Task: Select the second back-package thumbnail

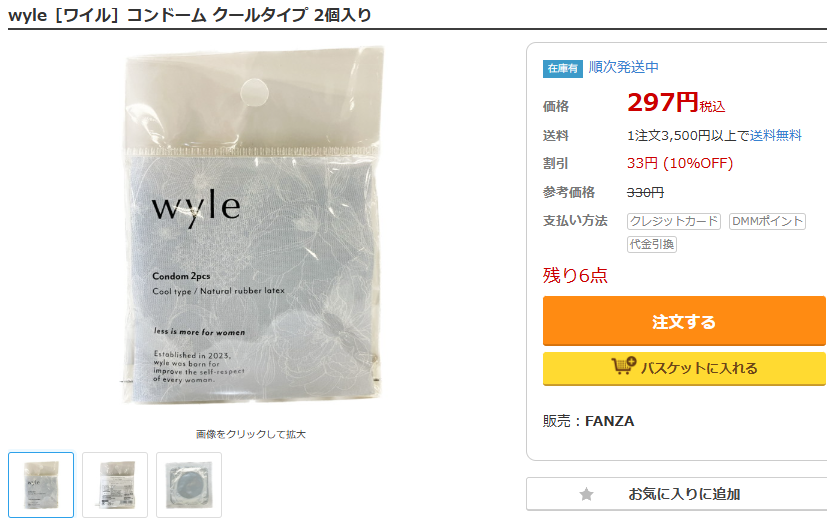Action: [115, 484]
